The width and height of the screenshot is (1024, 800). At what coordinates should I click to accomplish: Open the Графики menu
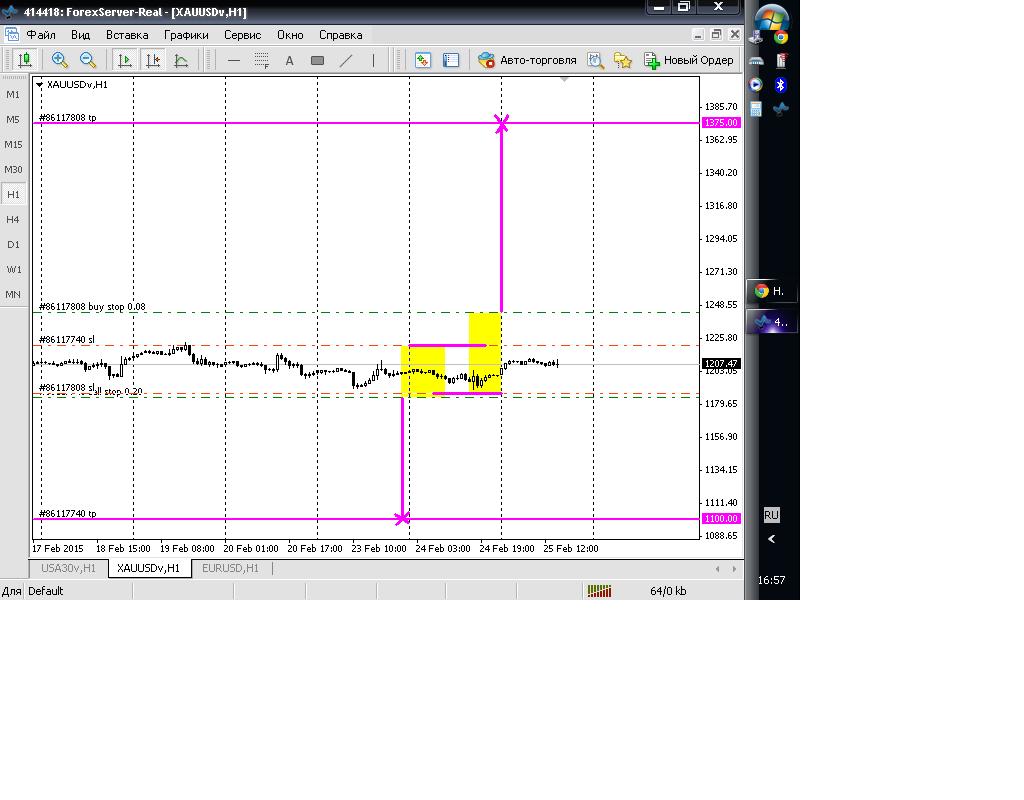pyautogui.click(x=186, y=35)
